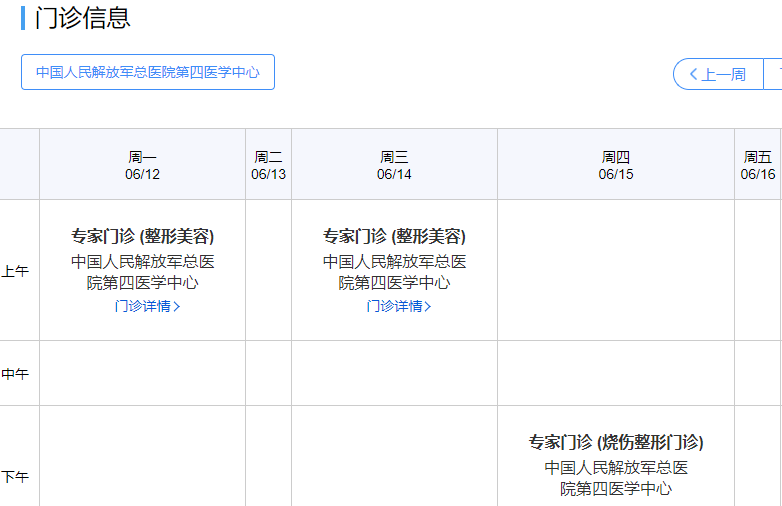Select the 周四 06/15 column header
782x506 pixels.
click(616, 165)
